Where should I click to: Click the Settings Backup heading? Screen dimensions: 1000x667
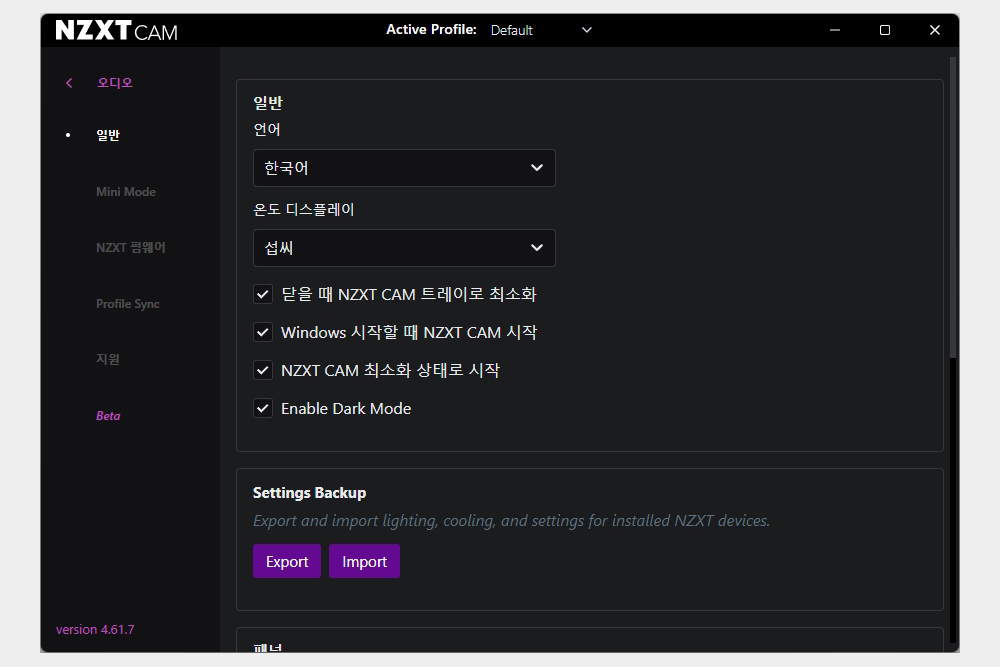pos(309,493)
